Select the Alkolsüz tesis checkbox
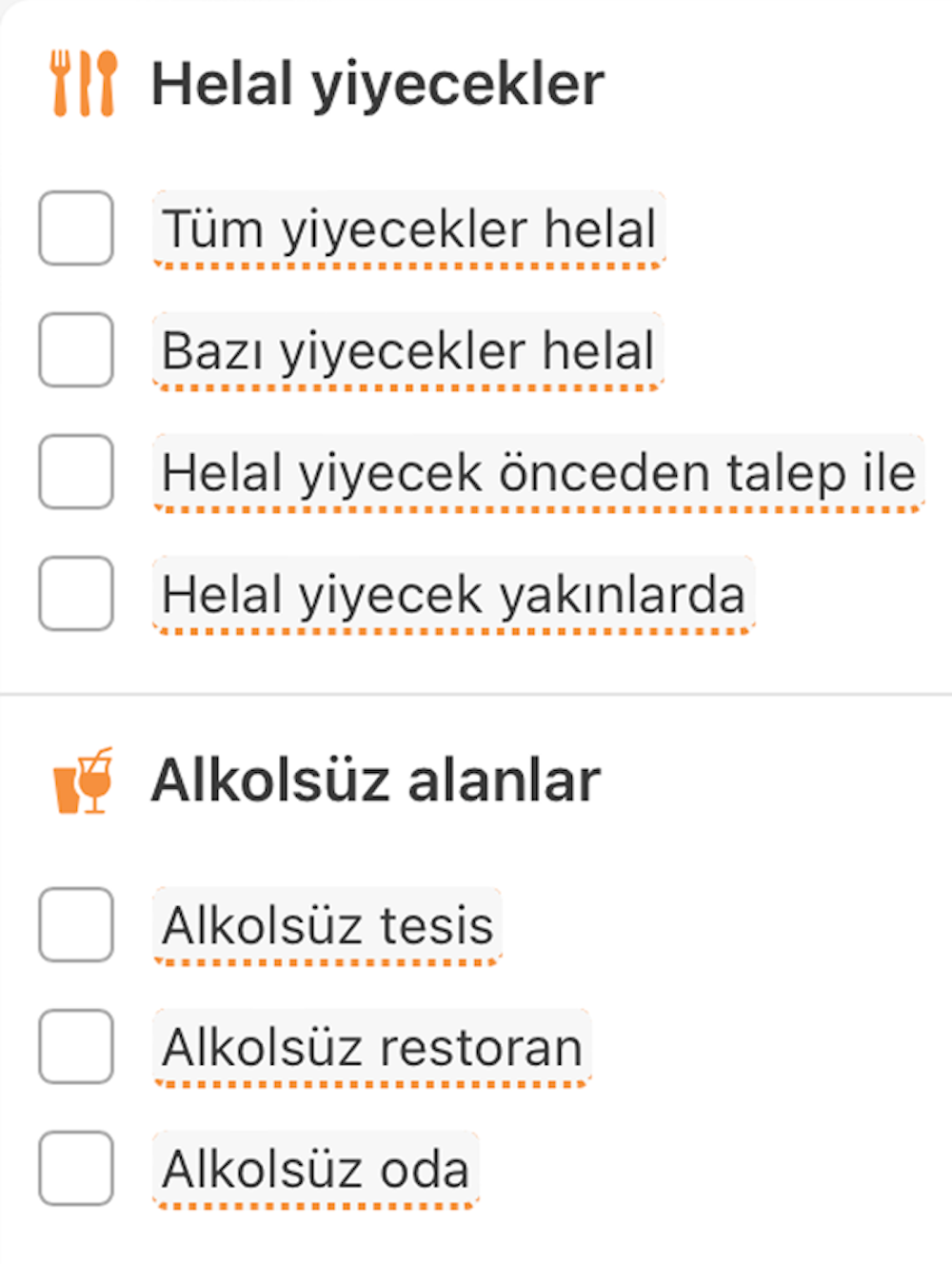952x1264 pixels. tap(76, 925)
